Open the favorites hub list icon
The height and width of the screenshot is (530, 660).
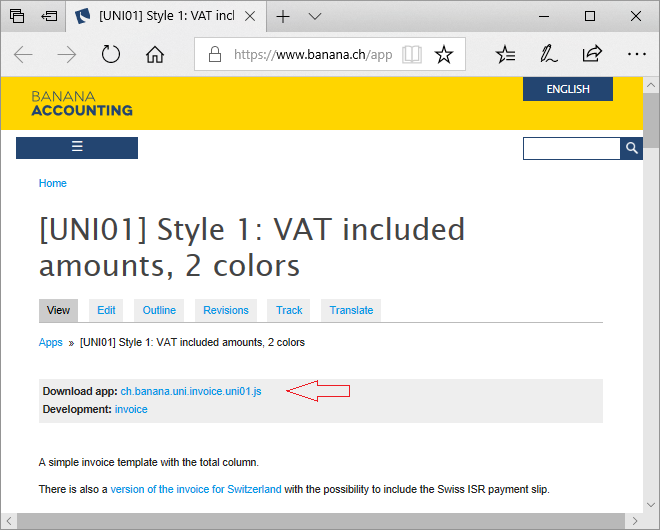coord(505,54)
